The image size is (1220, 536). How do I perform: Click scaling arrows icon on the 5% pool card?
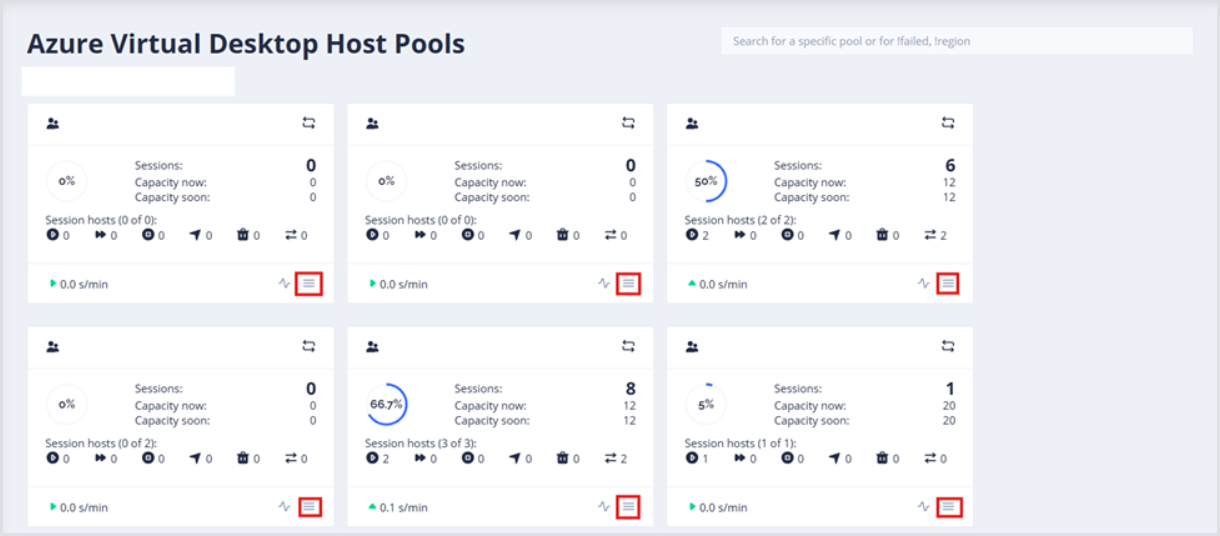click(x=948, y=347)
